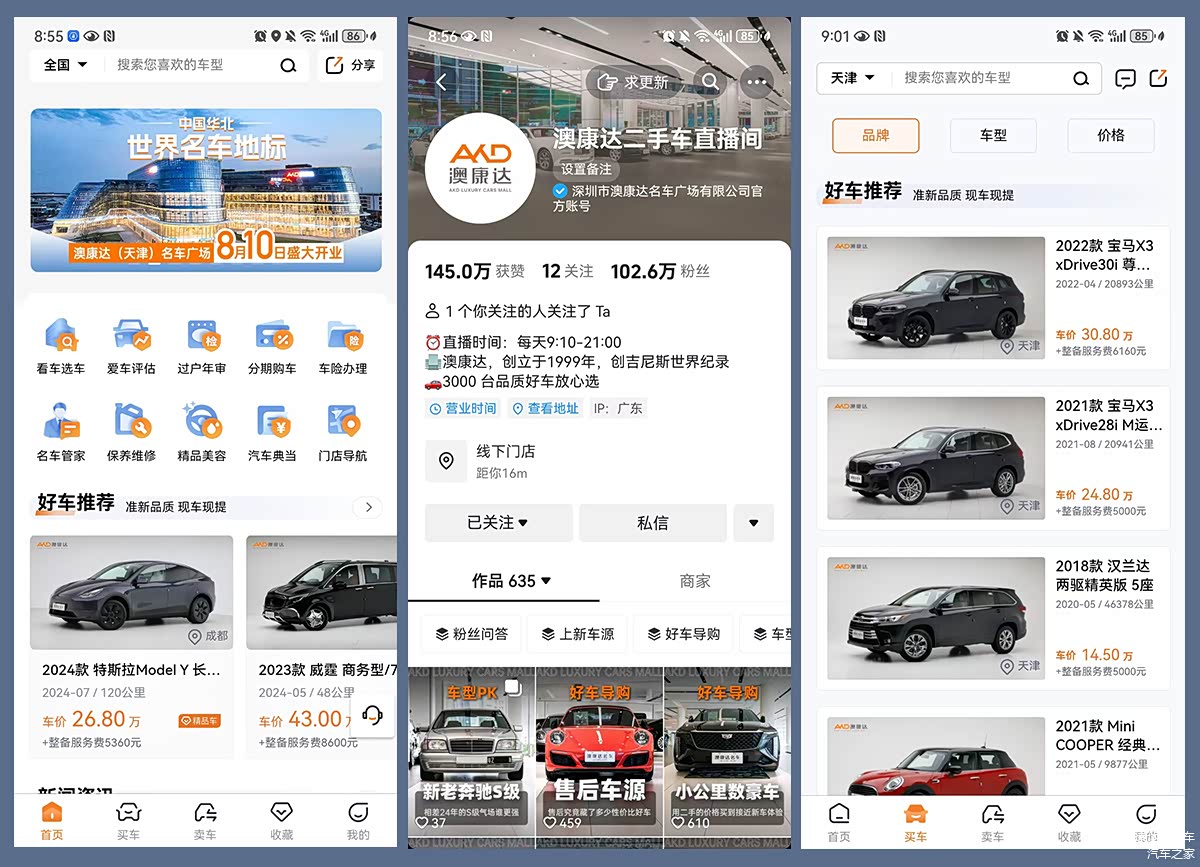Toggle the 已关注 follow status button
Image resolution: width=1200 pixels, height=867 pixels.
[x=498, y=523]
